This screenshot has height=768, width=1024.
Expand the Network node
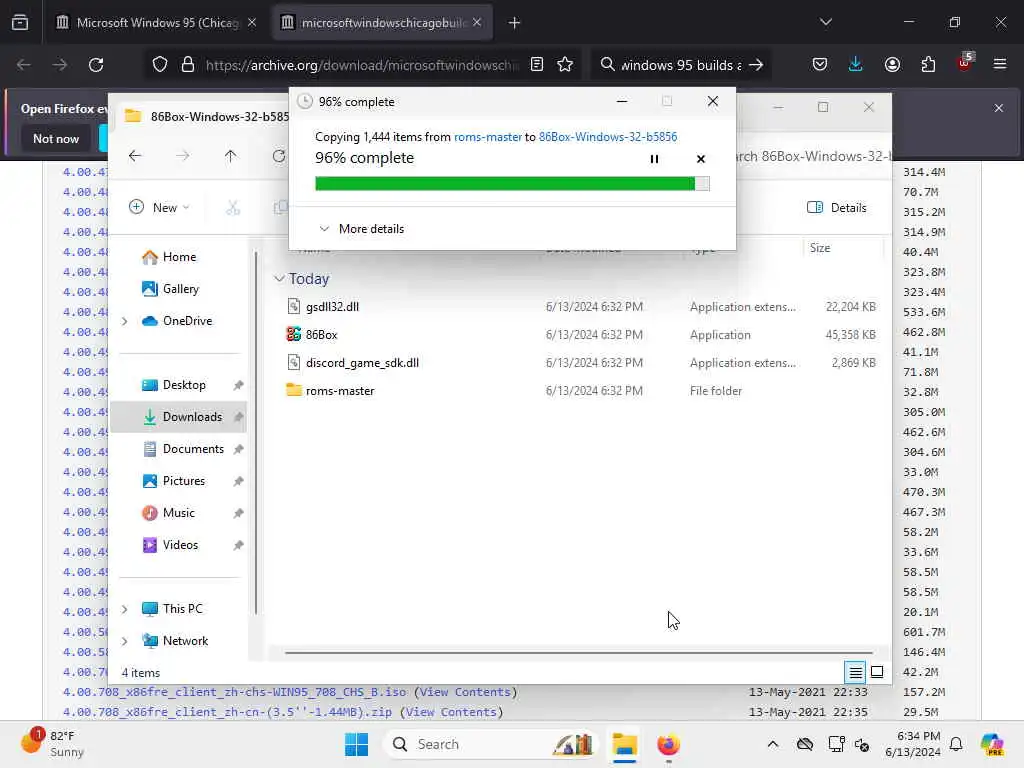click(x=125, y=641)
